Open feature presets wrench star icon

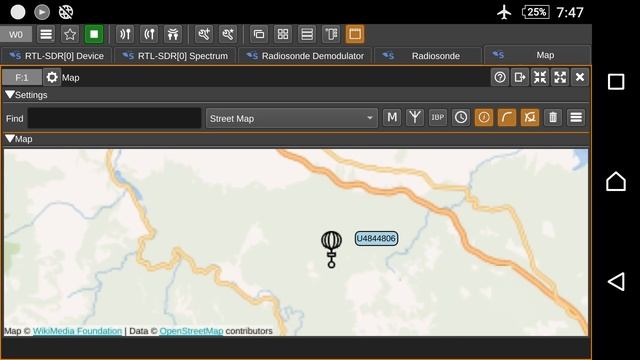point(228,34)
